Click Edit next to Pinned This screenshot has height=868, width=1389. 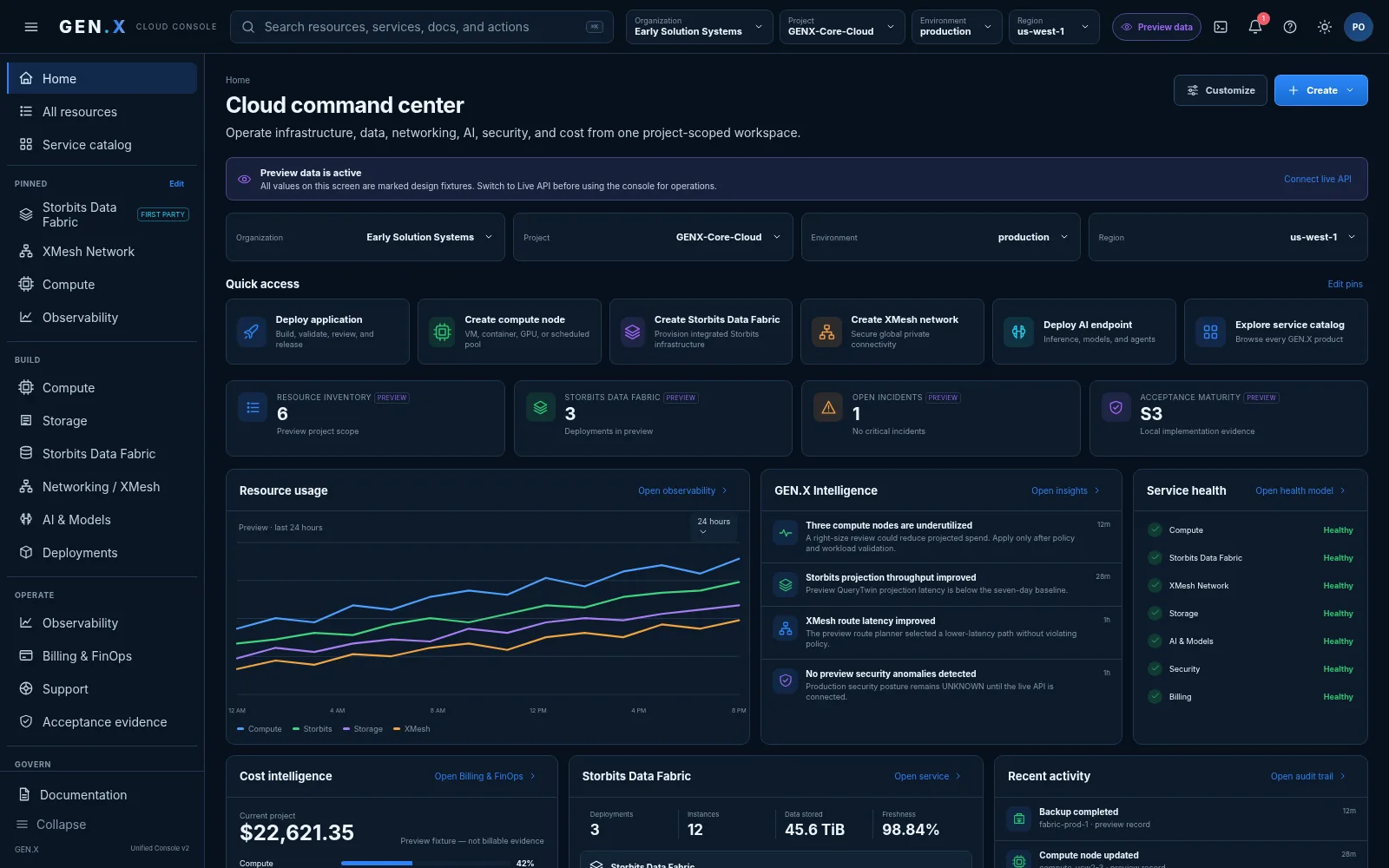(176, 184)
